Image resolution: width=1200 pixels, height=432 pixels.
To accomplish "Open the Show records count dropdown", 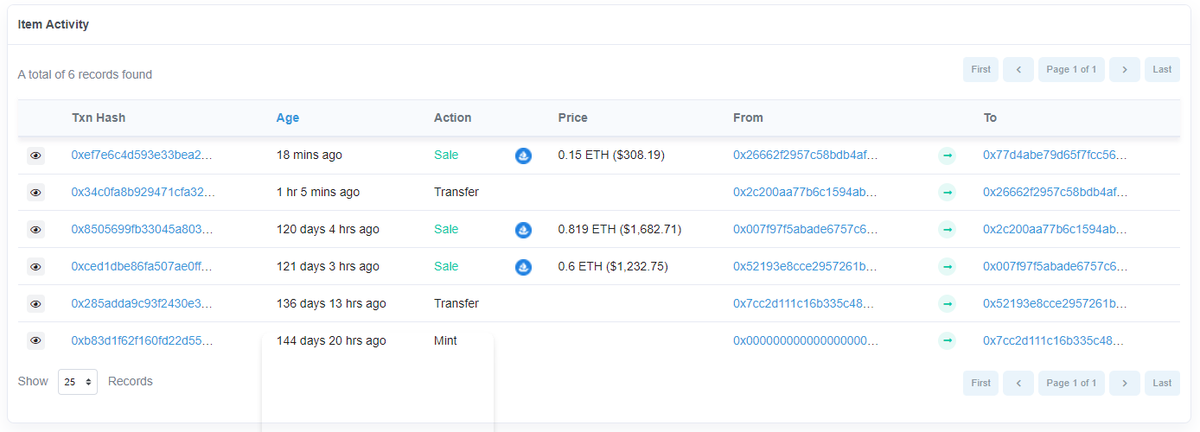I will [78, 382].
